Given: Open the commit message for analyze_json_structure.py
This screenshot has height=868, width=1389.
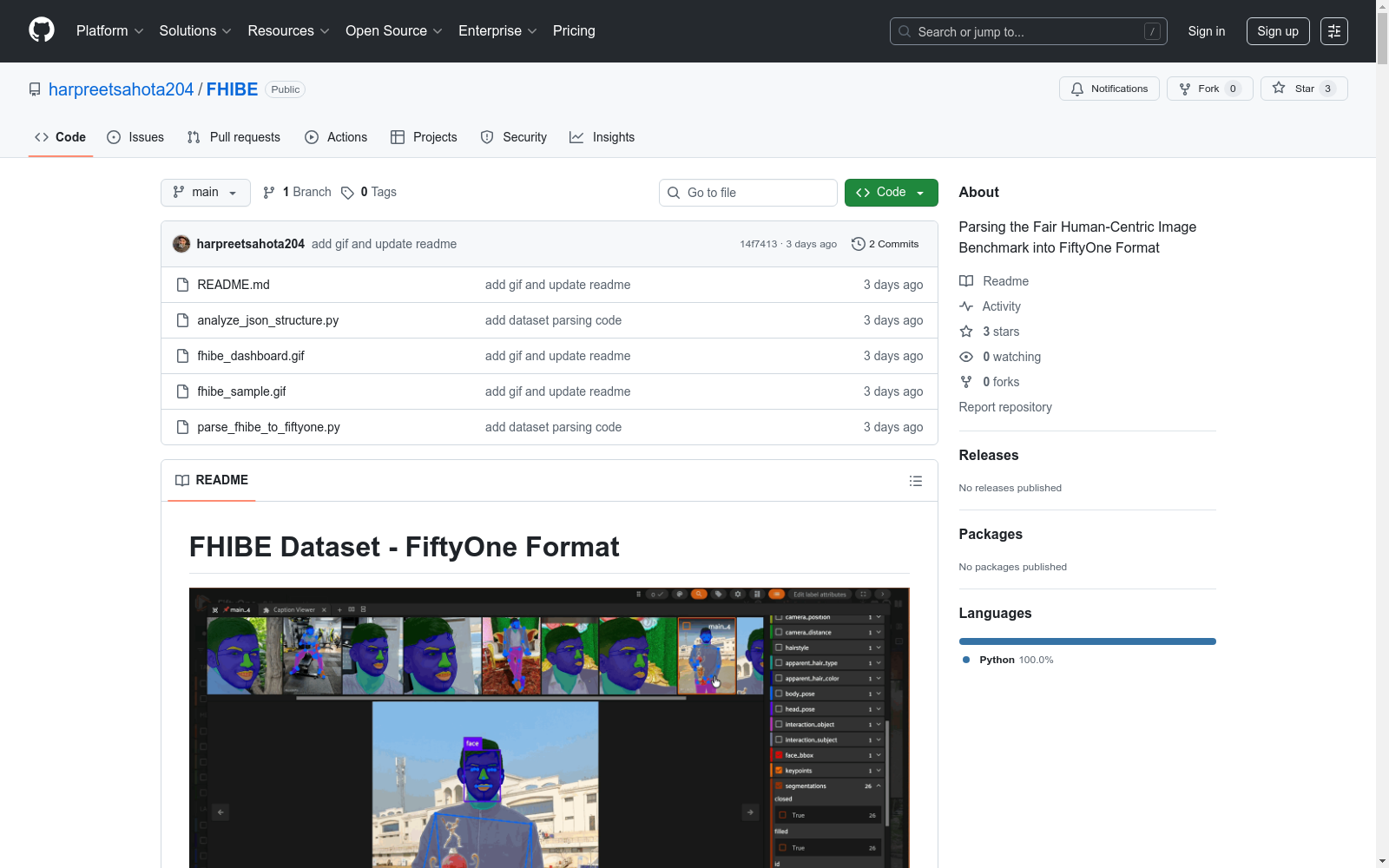Looking at the screenshot, I should [x=553, y=320].
